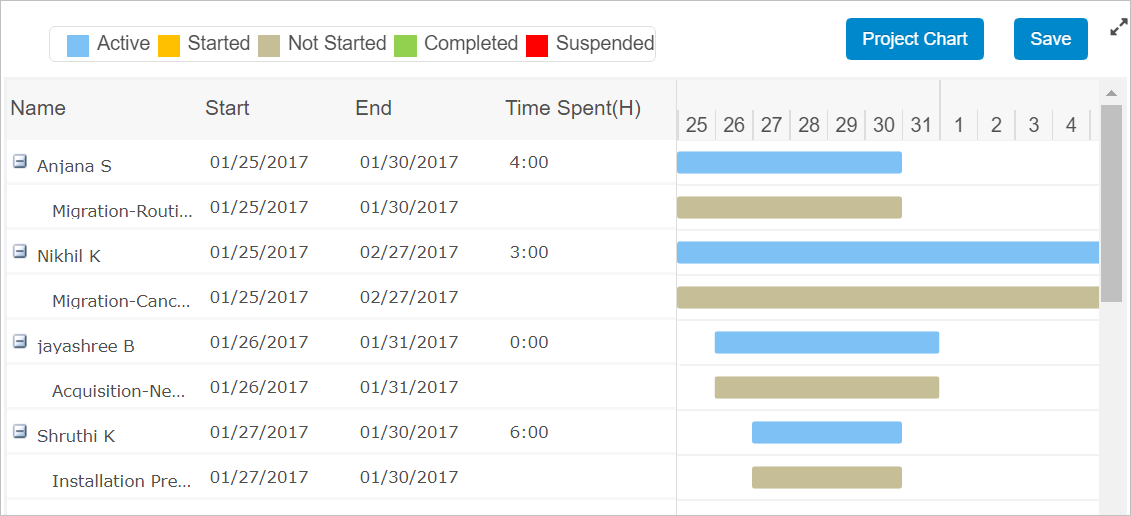Open the Project Chart view
The width and height of the screenshot is (1131, 516).
(x=914, y=39)
